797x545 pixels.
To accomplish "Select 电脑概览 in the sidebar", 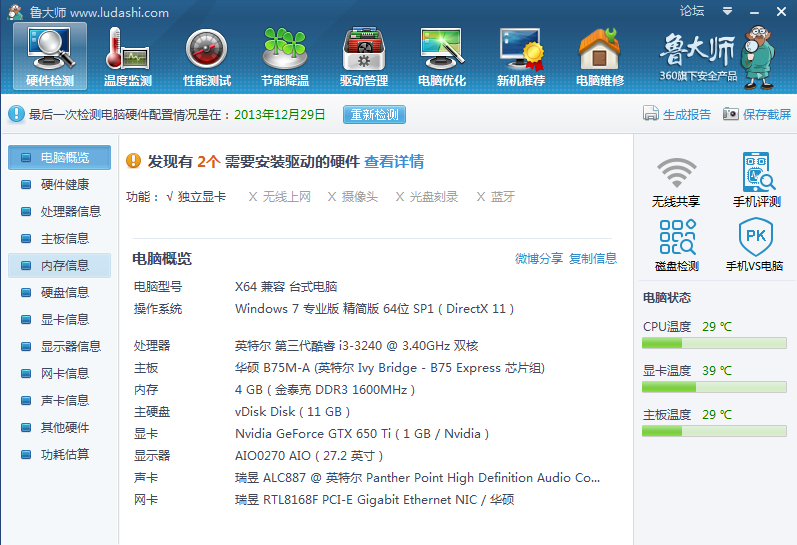I will pos(59,158).
